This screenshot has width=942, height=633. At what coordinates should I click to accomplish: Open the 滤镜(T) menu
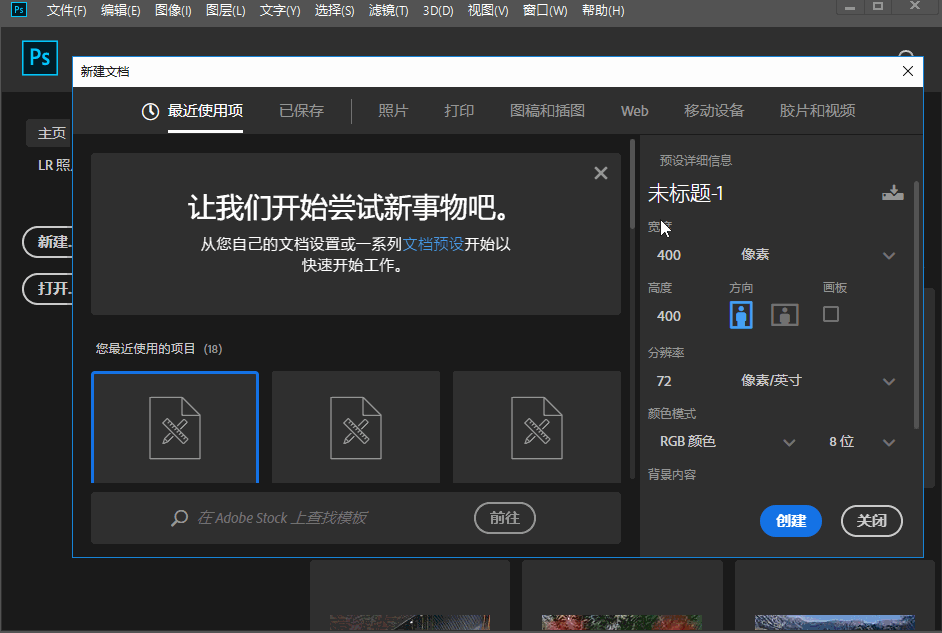388,11
